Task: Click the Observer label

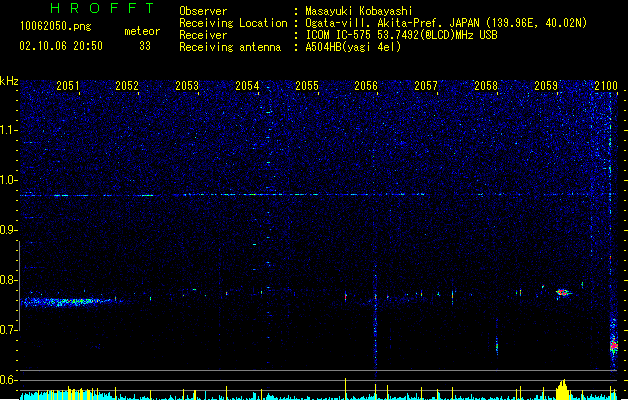Action: (203, 11)
